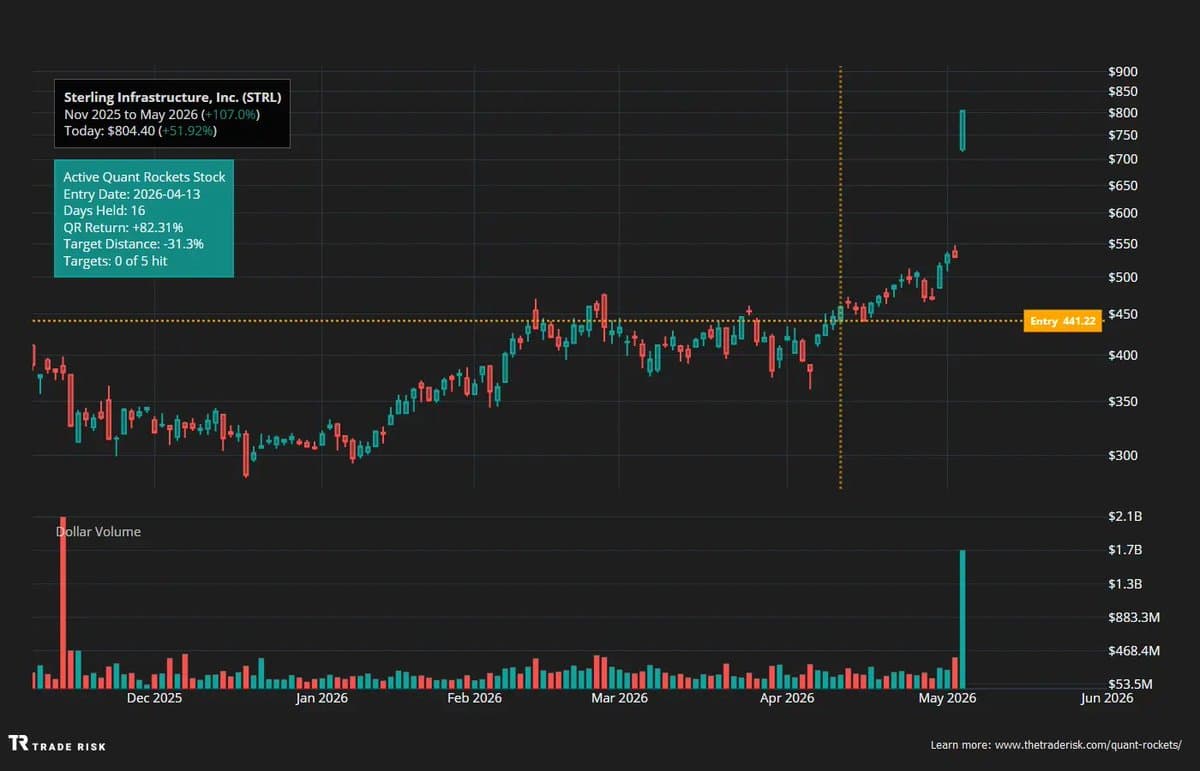Click the Feb 2026 date axis label

(x=474, y=698)
